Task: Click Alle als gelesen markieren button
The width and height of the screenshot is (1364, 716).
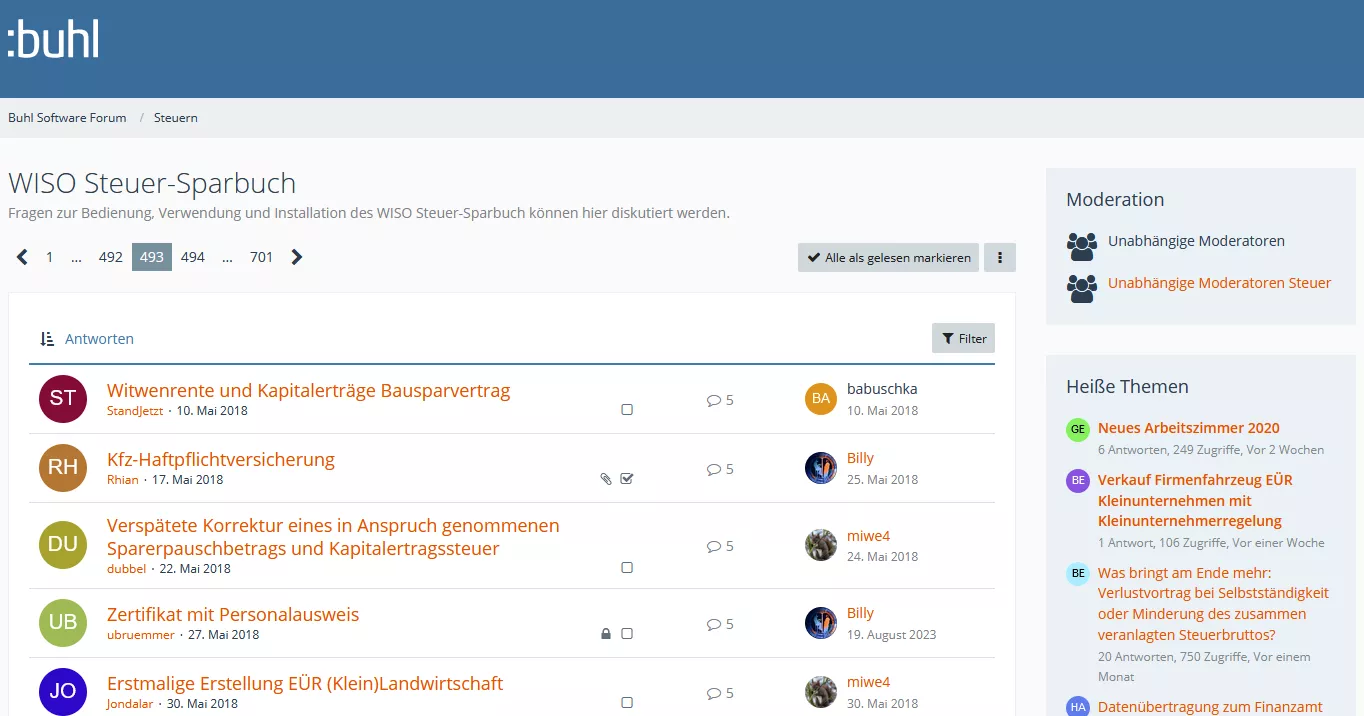Action: (x=888, y=257)
